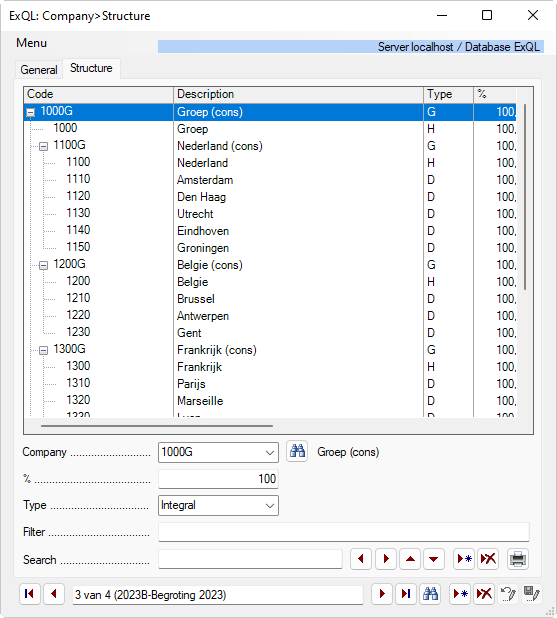Switch to the General tab
Image resolution: width=557 pixels, height=618 pixels.
tap(39, 70)
